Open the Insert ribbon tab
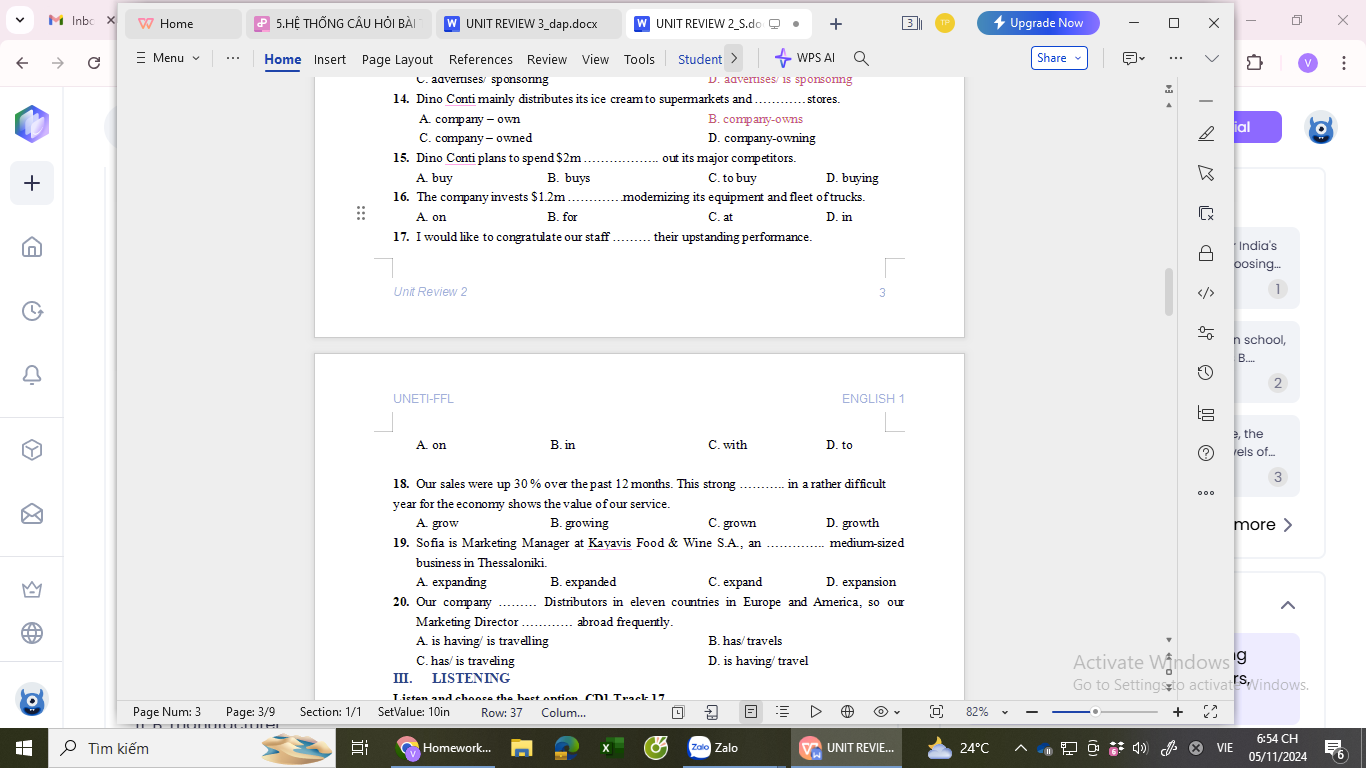The image size is (1366, 768). (330, 59)
